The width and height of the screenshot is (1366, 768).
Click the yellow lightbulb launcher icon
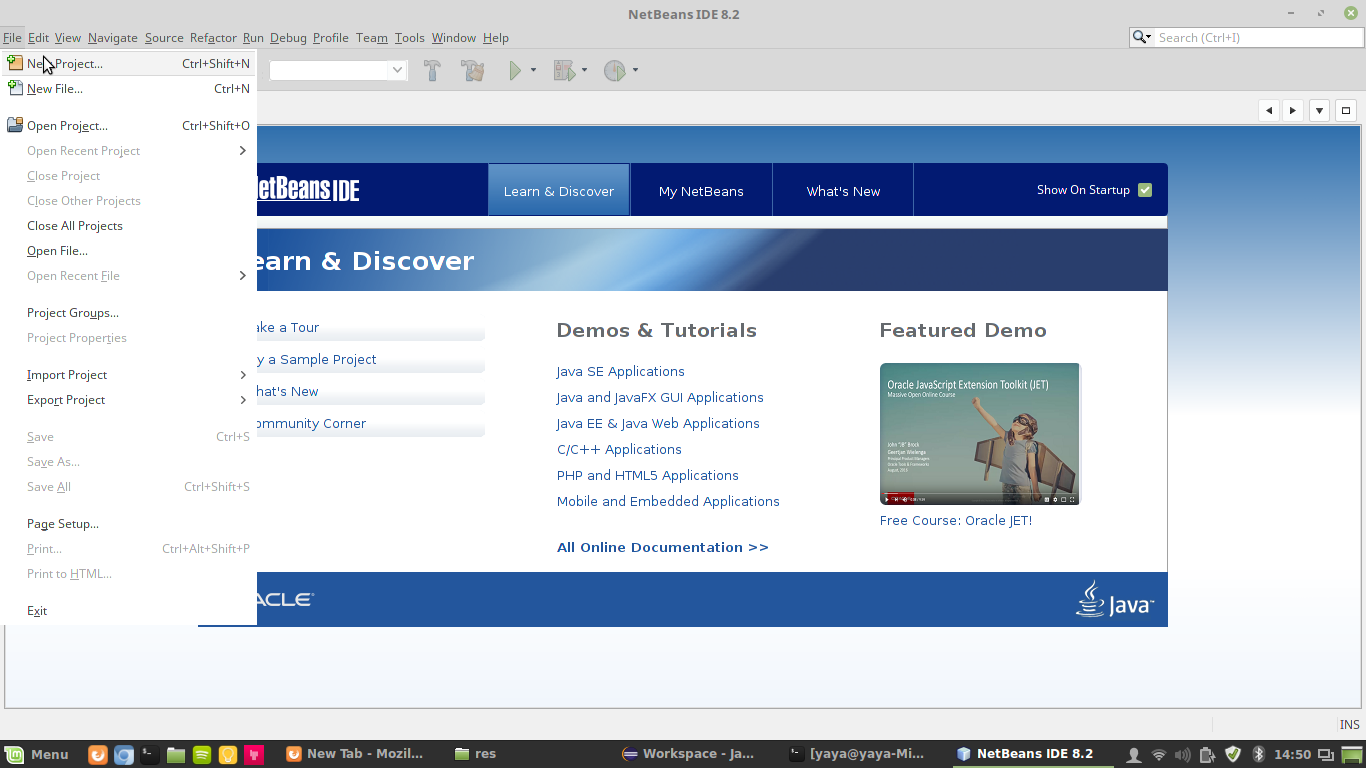[x=228, y=755]
